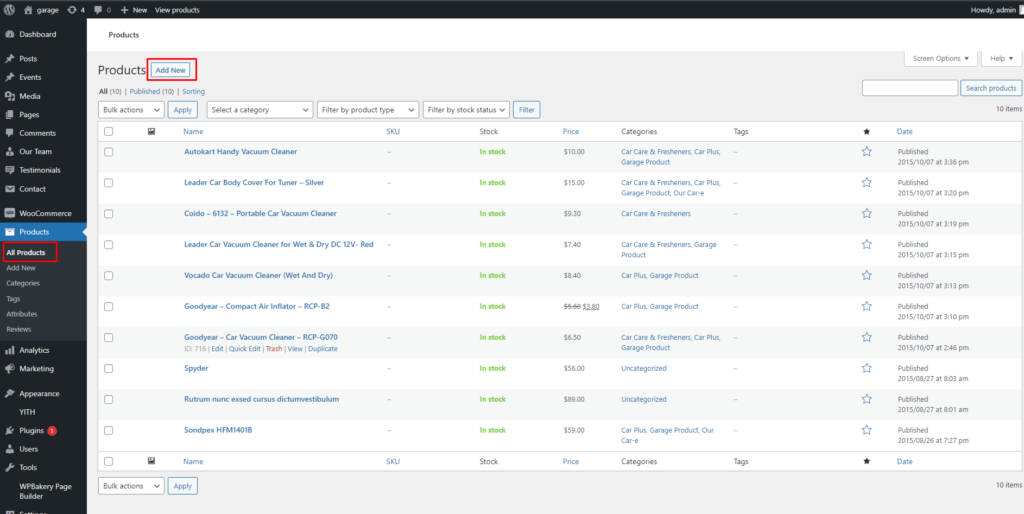Feature the Sondpex HFM1401B star

click(867, 430)
